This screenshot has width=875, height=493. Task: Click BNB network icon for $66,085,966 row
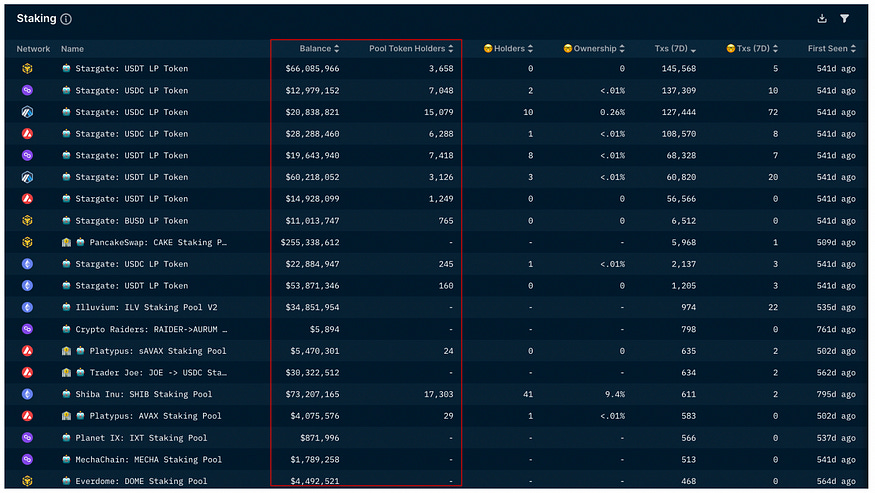pyautogui.click(x=27, y=69)
